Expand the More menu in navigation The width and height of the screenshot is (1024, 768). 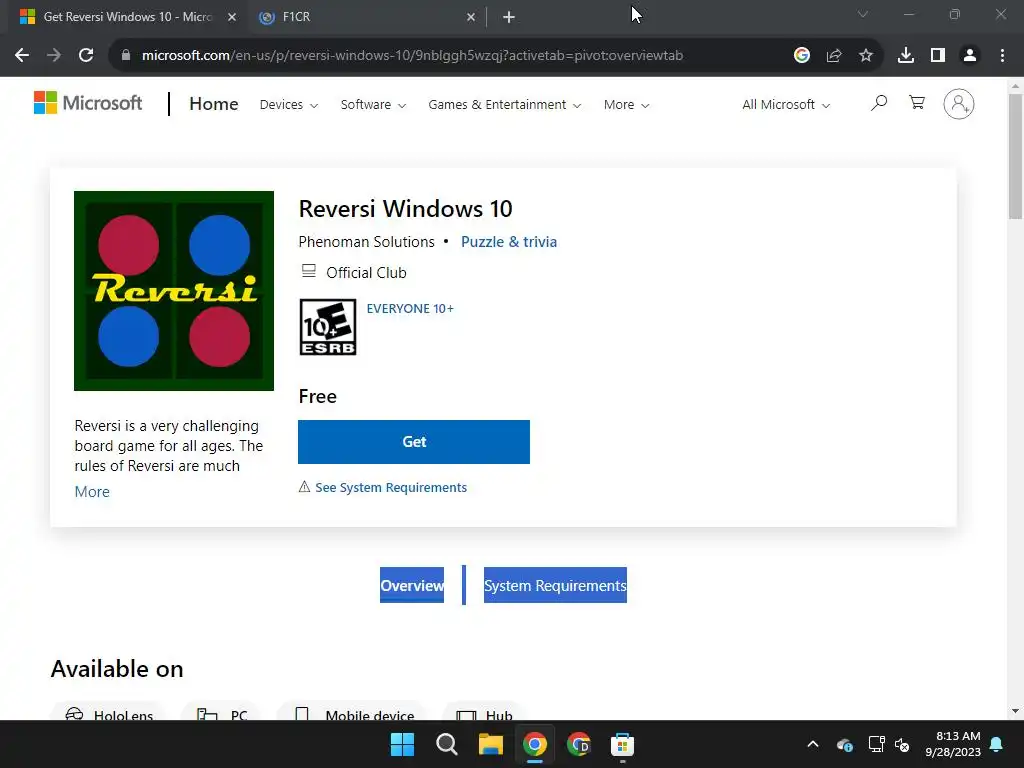626,104
